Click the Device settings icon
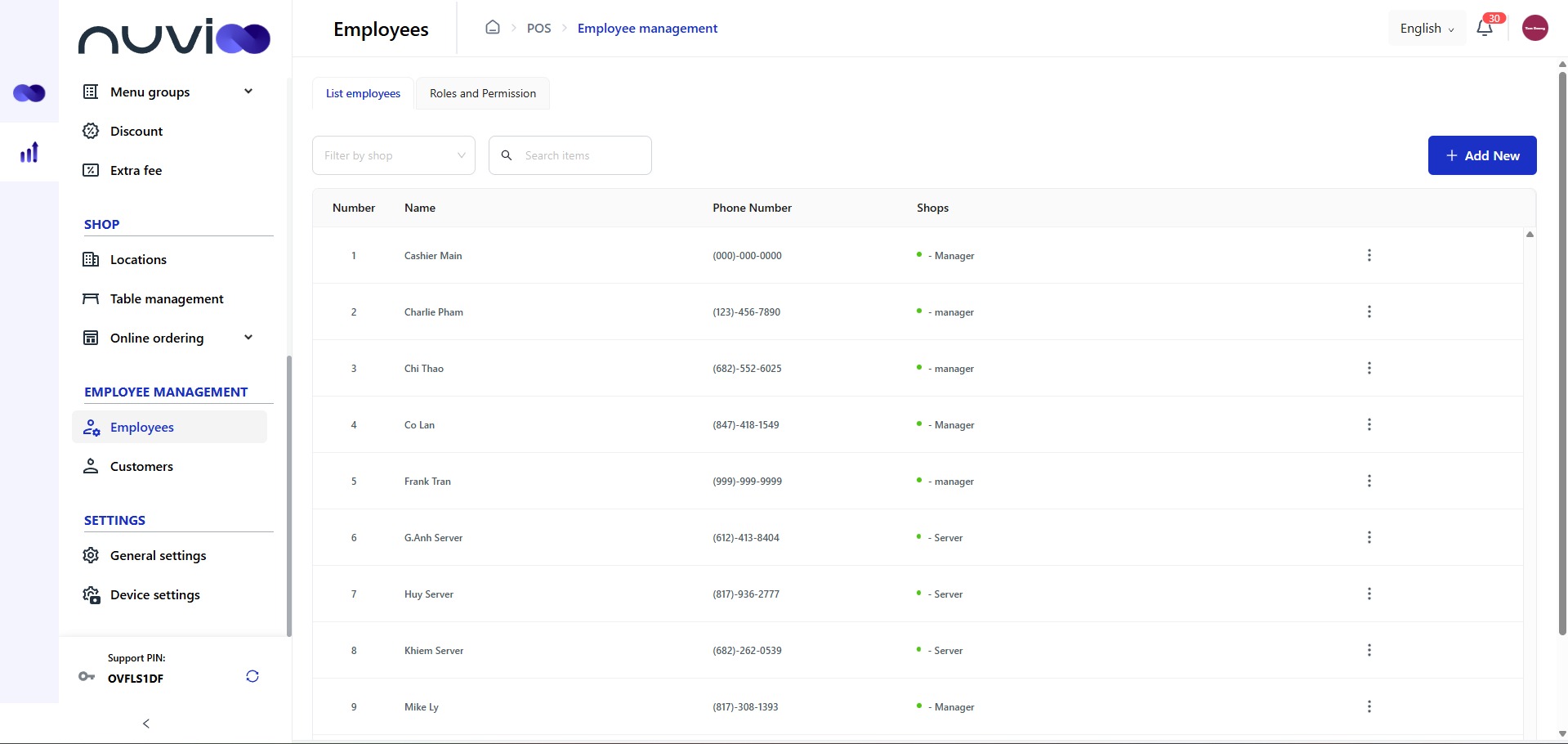 (91, 594)
